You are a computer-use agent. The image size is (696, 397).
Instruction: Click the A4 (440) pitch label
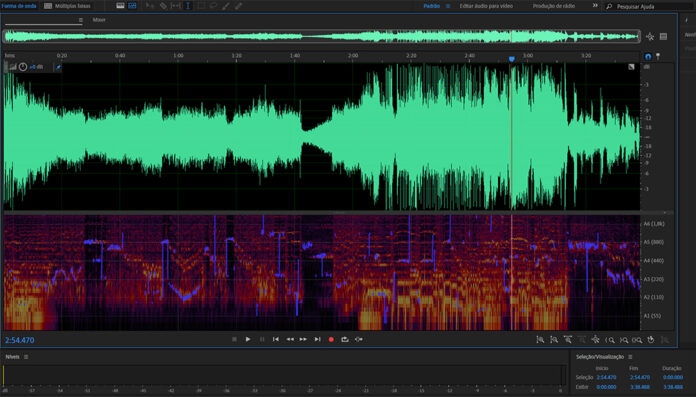[x=653, y=261]
